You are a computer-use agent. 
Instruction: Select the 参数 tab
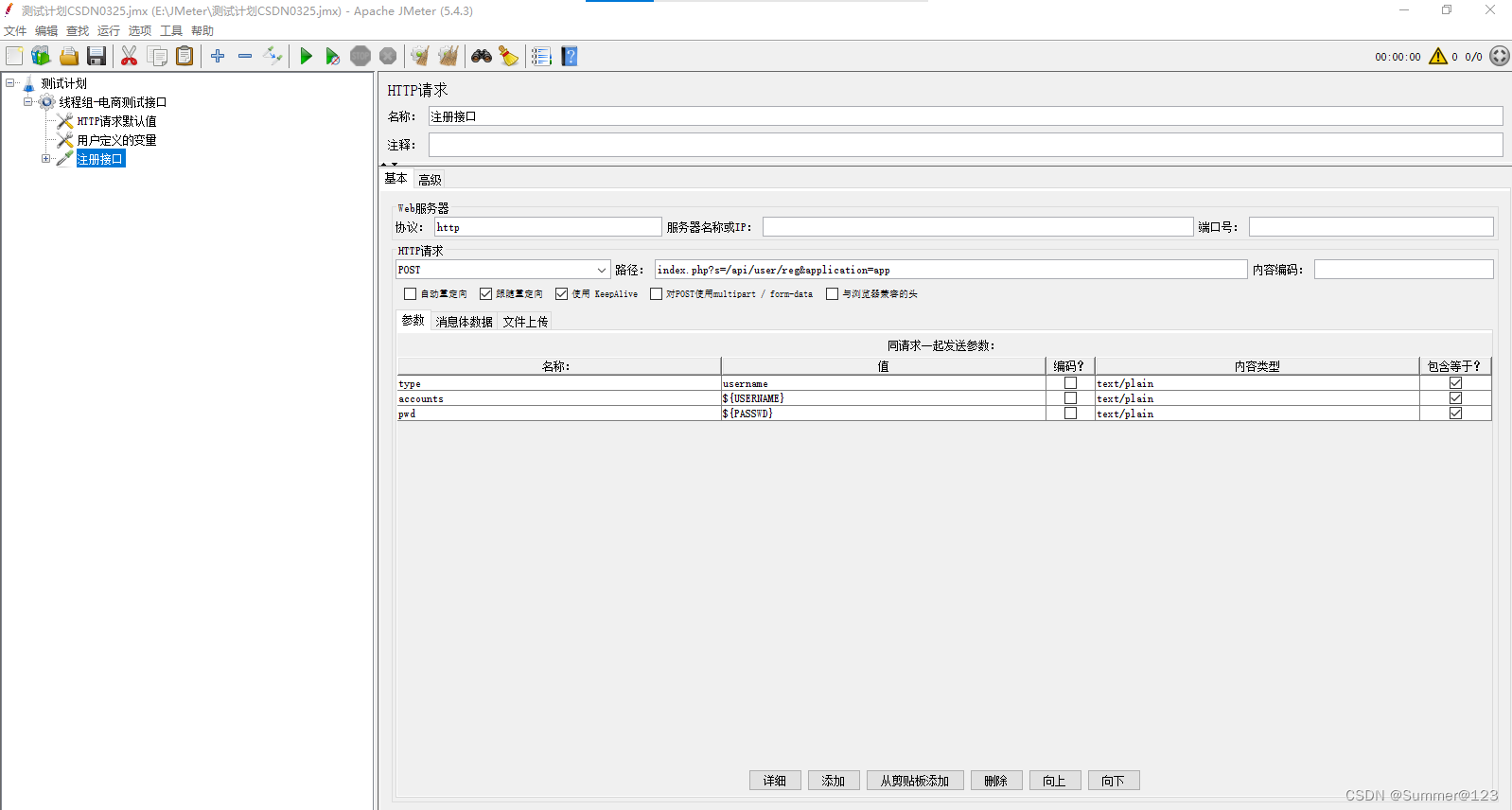(413, 321)
